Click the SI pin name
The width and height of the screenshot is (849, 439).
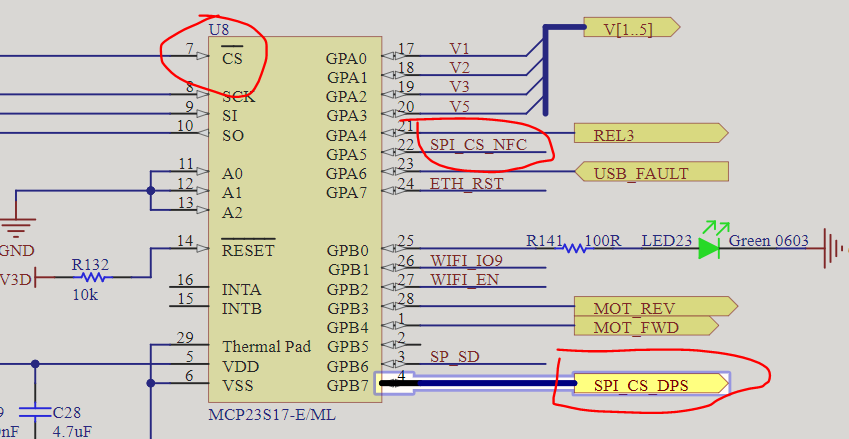(229, 116)
